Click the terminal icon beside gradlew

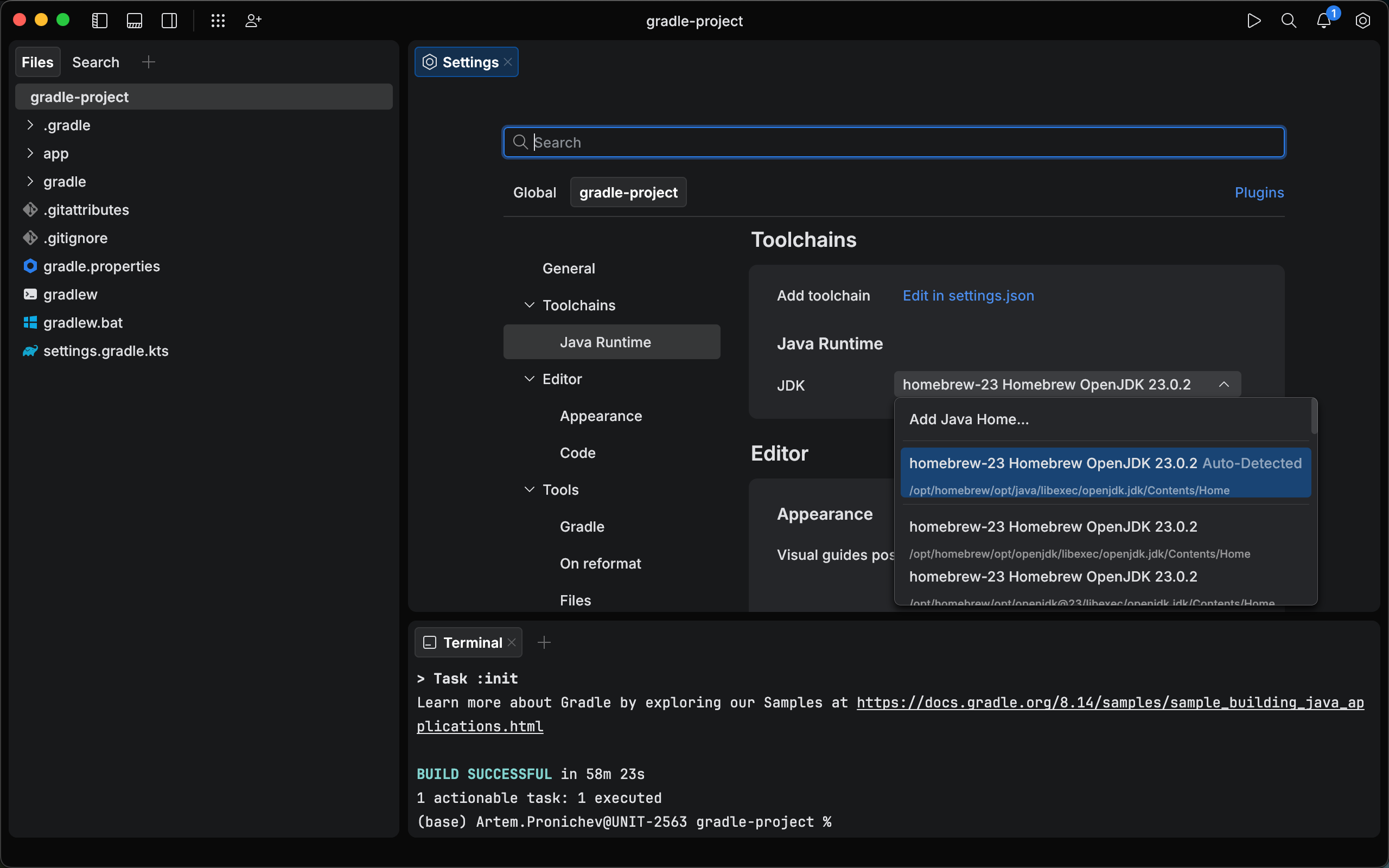point(30,295)
